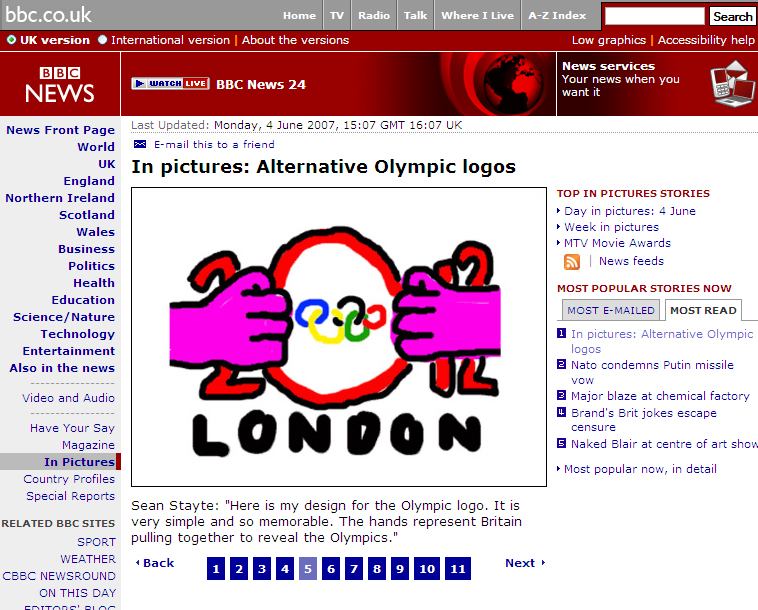The image size is (758, 610).
Task: Open Brand's Brit jokes escape censure
Action: [x=643, y=420]
